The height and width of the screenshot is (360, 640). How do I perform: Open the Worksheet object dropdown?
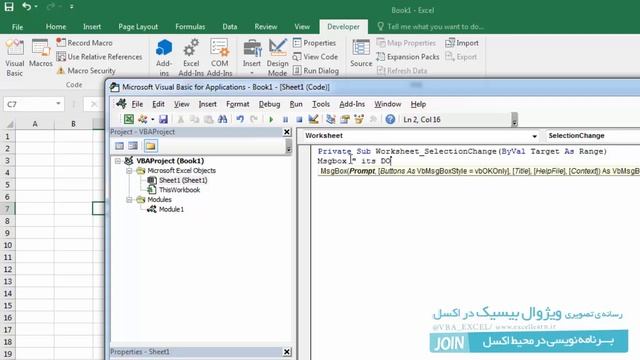(534, 136)
